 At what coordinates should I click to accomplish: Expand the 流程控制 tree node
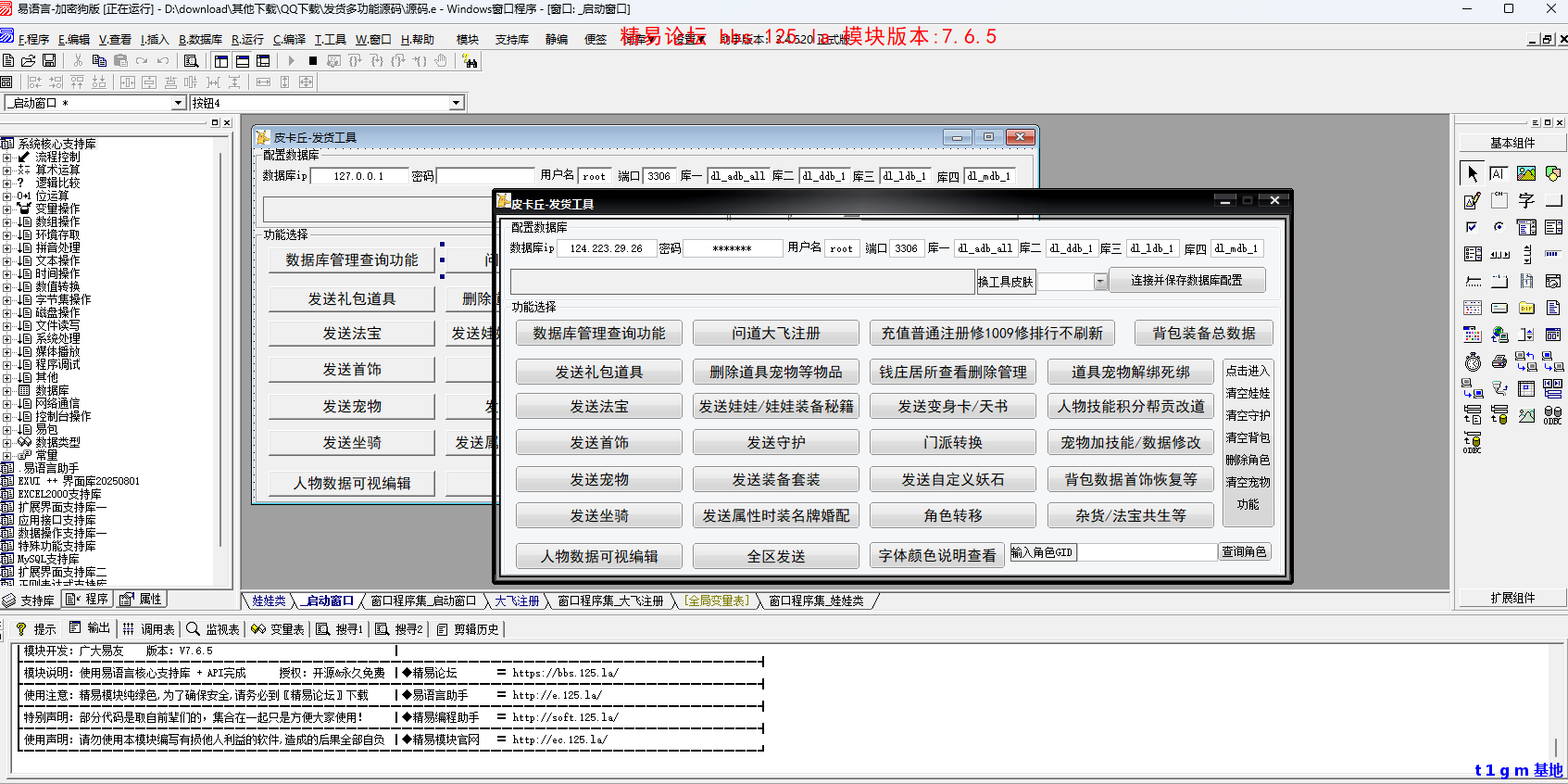click(6, 157)
